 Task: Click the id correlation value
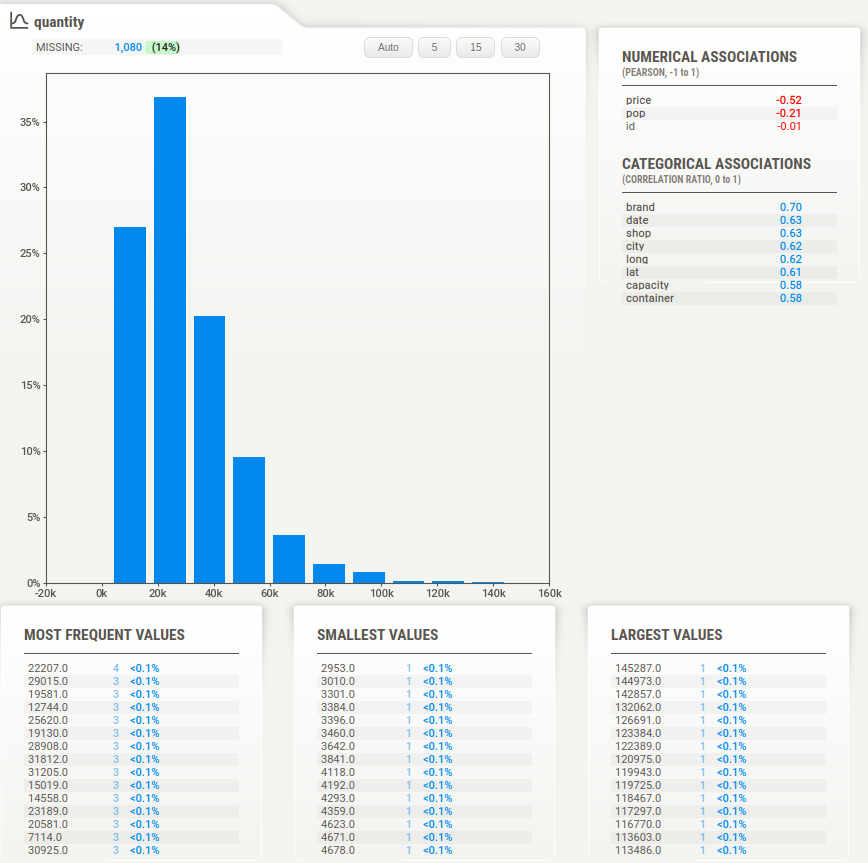click(x=790, y=127)
